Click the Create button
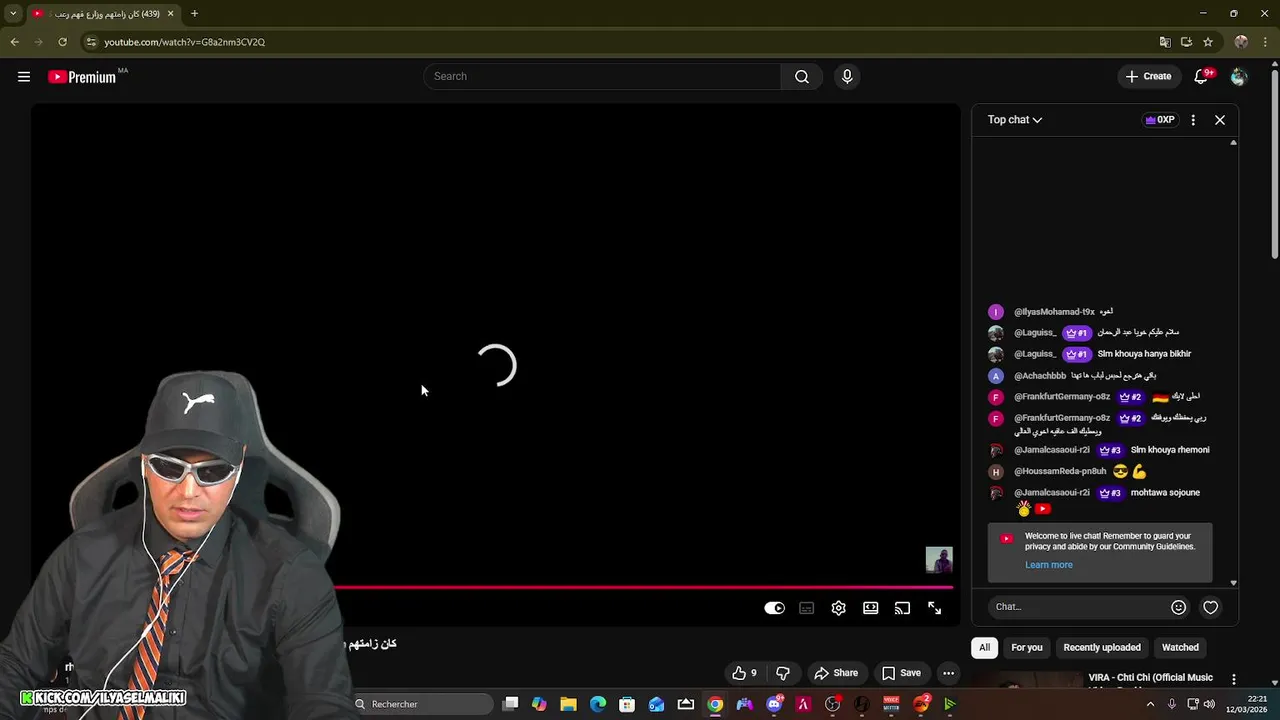 pyautogui.click(x=1148, y=77)
